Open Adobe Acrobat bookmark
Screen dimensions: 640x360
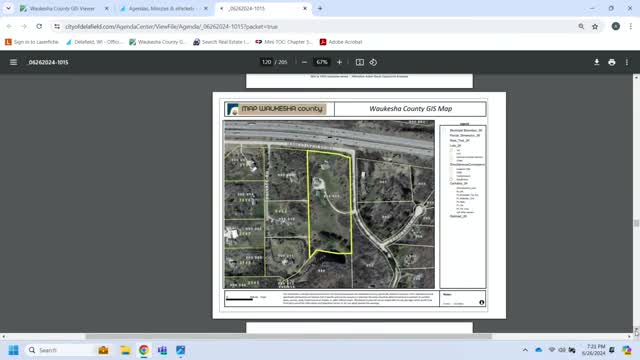tap(341, 42)
